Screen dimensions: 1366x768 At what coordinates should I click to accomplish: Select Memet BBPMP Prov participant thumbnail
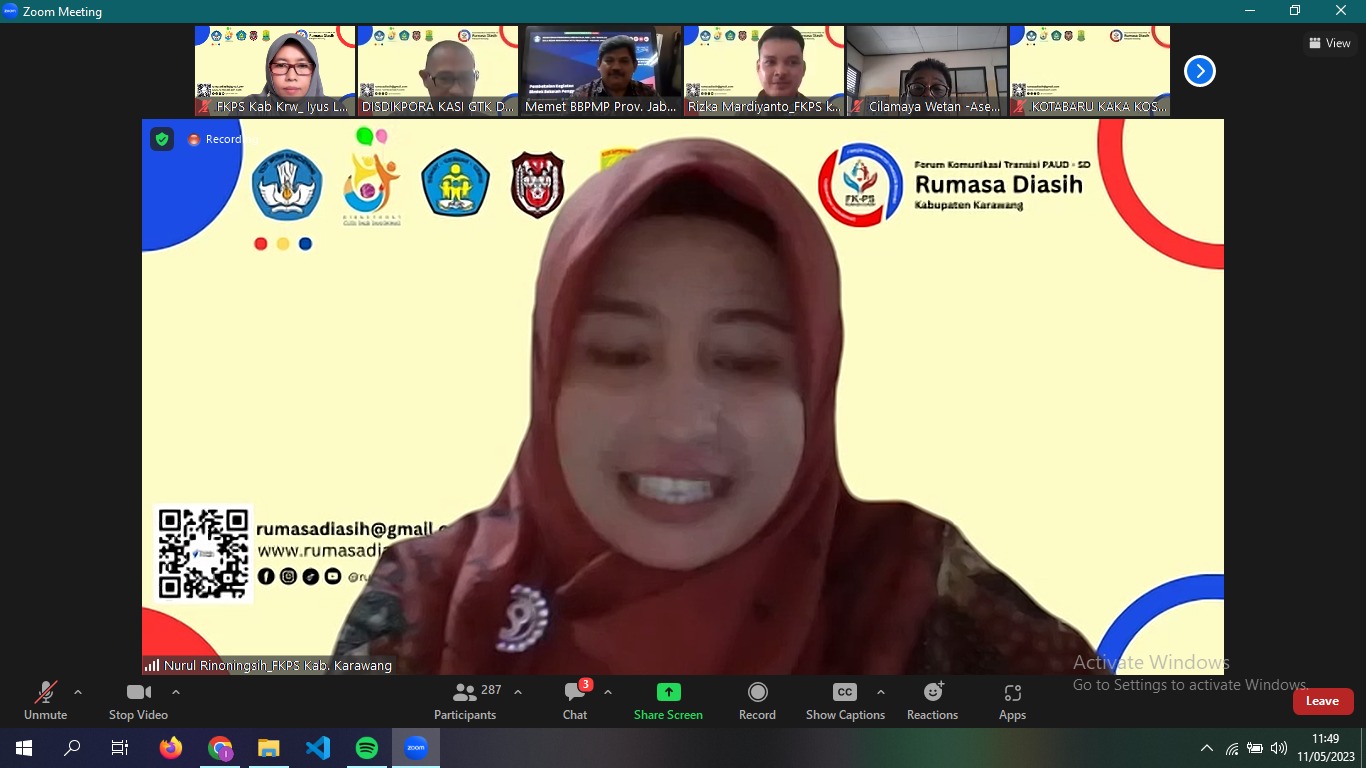coord(601,71)
